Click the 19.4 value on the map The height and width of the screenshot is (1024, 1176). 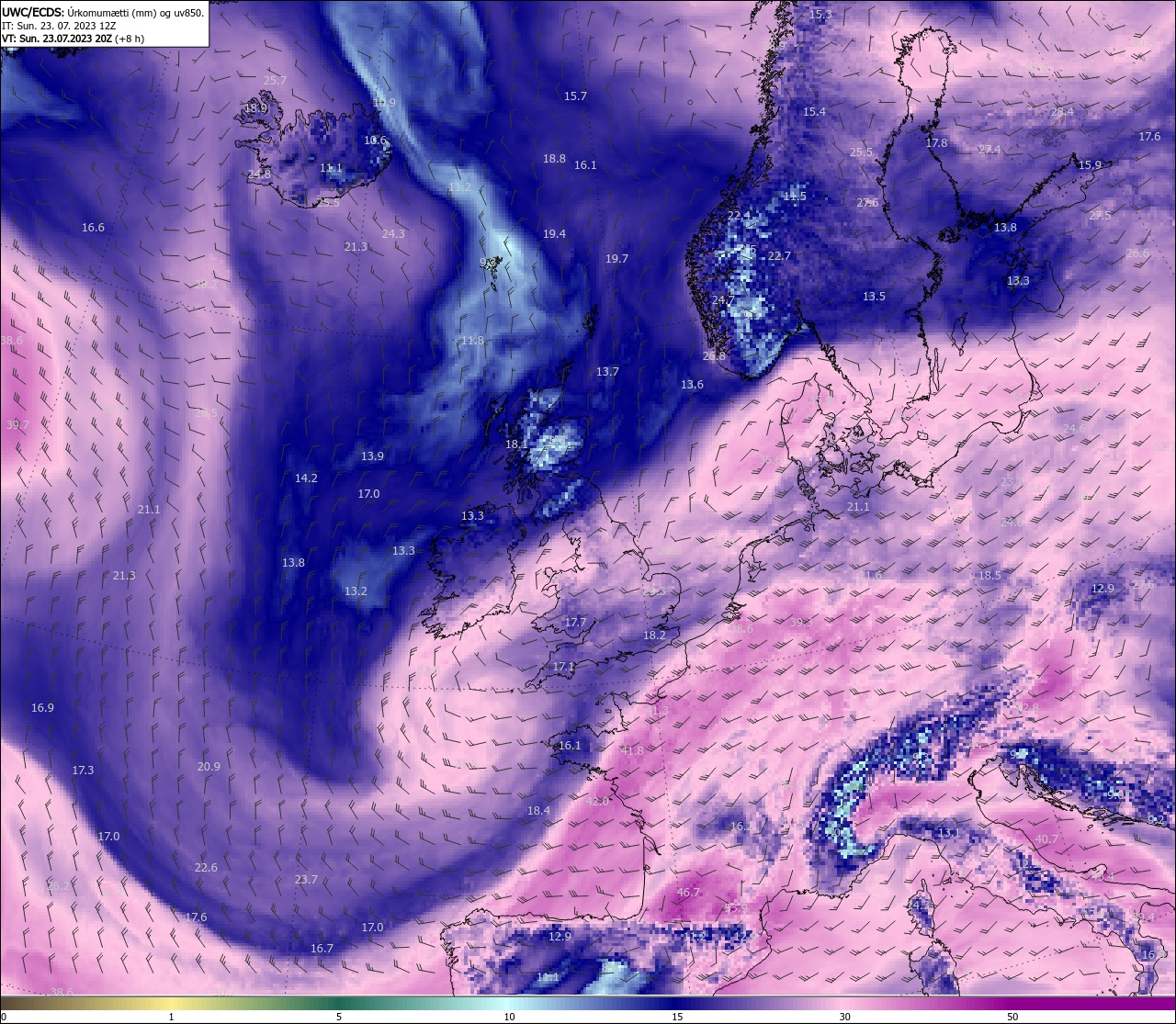click(x=554, y=234)
